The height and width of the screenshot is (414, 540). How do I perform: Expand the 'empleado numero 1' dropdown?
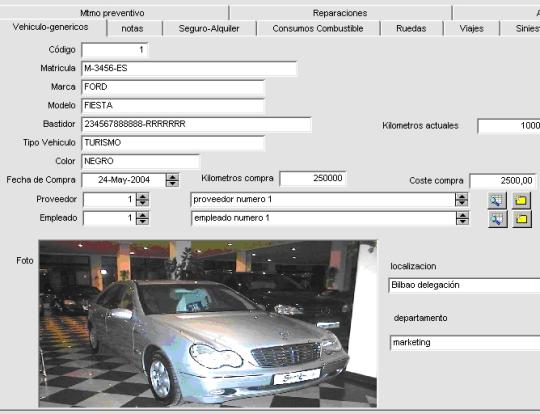point(462,218)
